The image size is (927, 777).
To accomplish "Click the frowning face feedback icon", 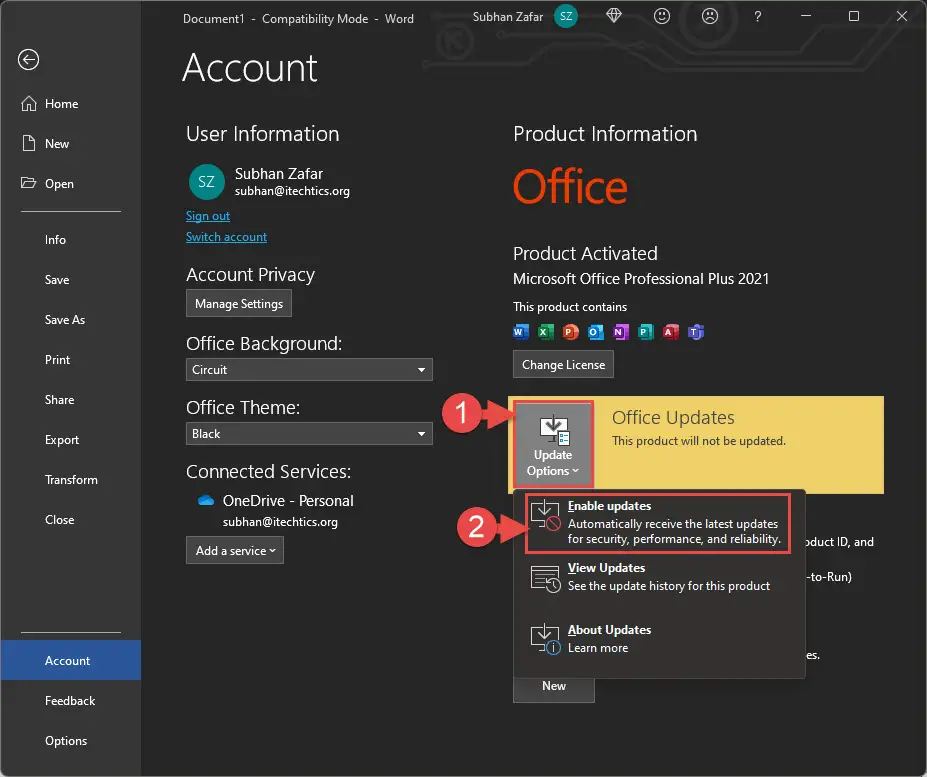I will pyautogui.click(x=709, y=17).
